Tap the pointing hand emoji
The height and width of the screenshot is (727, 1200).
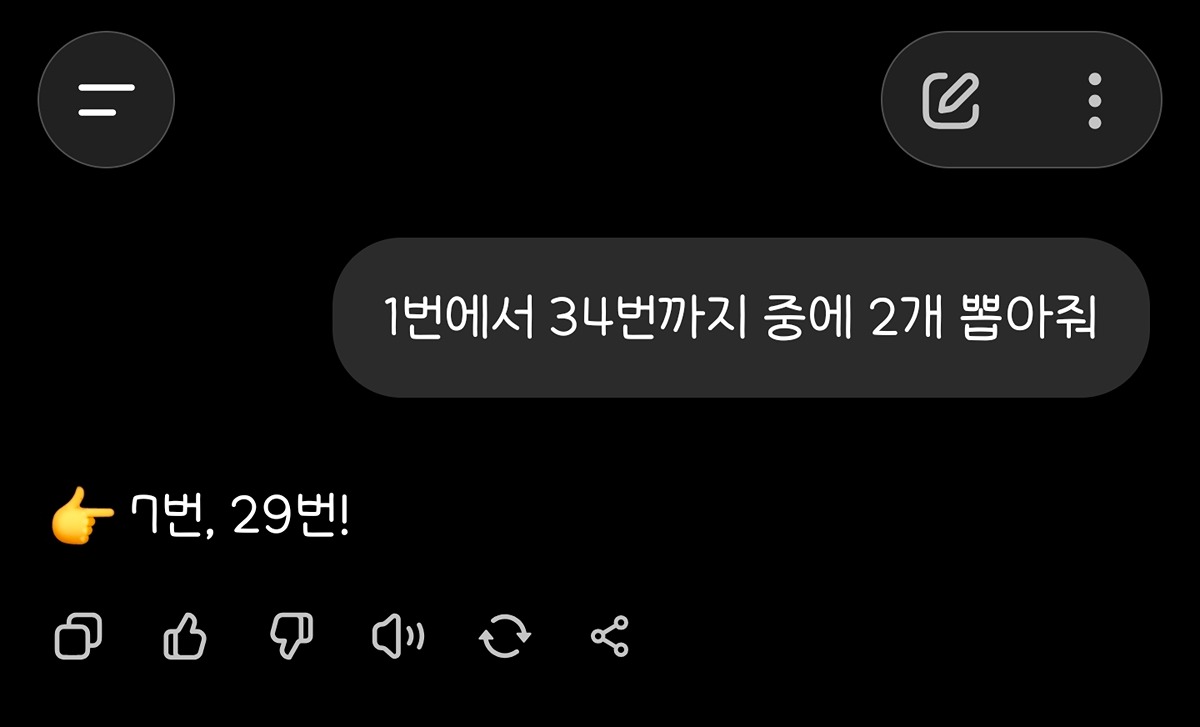click(x=82, y=518)
